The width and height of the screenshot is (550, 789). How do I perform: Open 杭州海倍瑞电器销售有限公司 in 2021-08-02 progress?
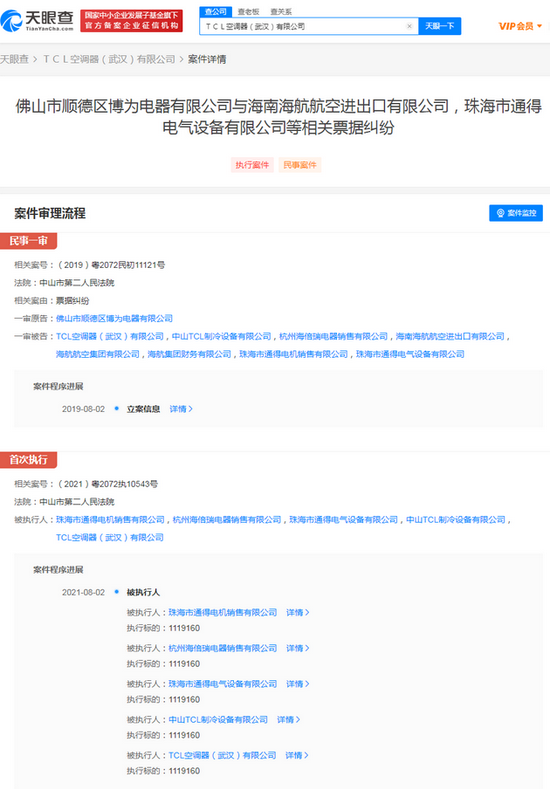[222, 648]
